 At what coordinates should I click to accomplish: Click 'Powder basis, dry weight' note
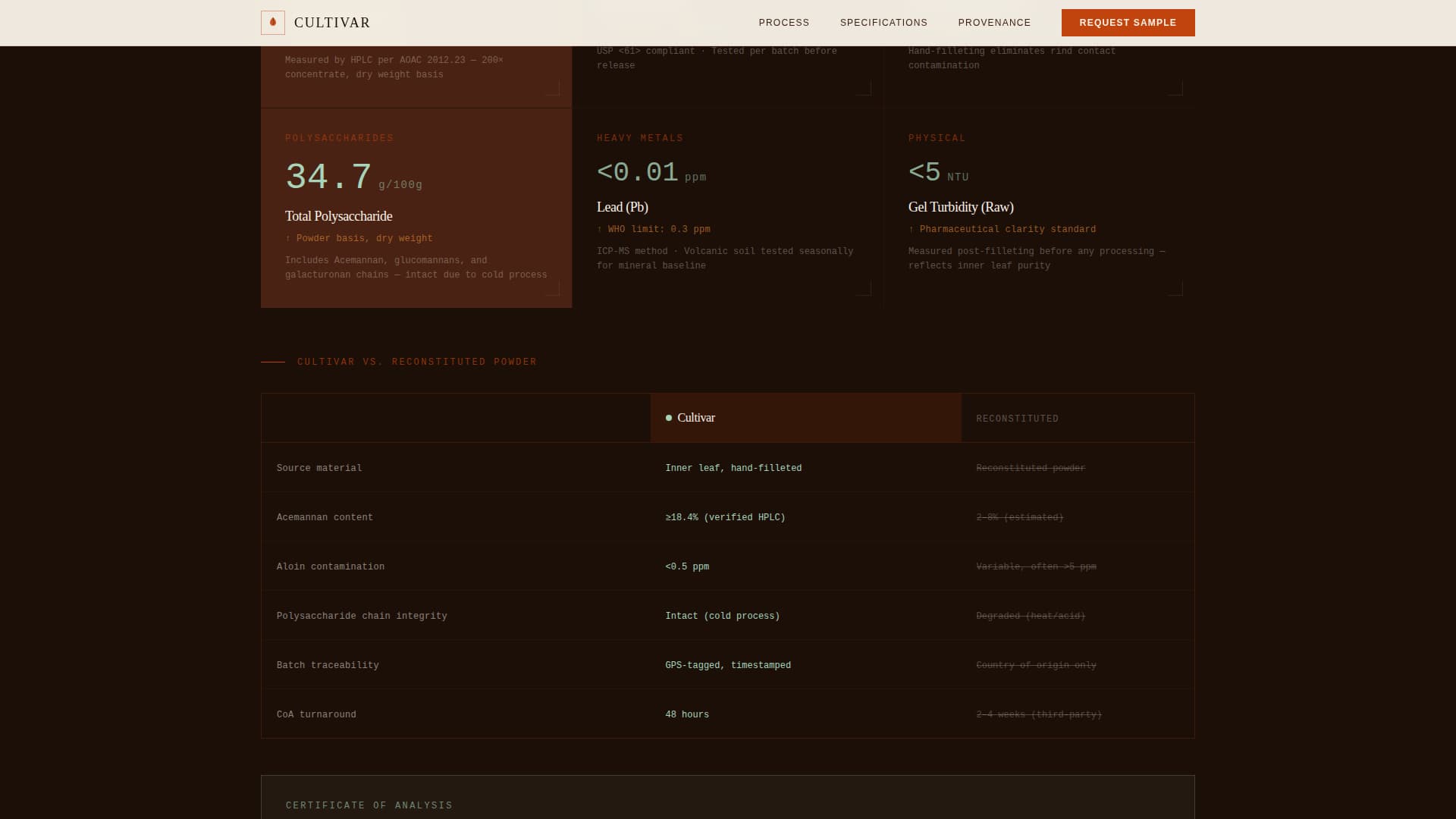359,238
